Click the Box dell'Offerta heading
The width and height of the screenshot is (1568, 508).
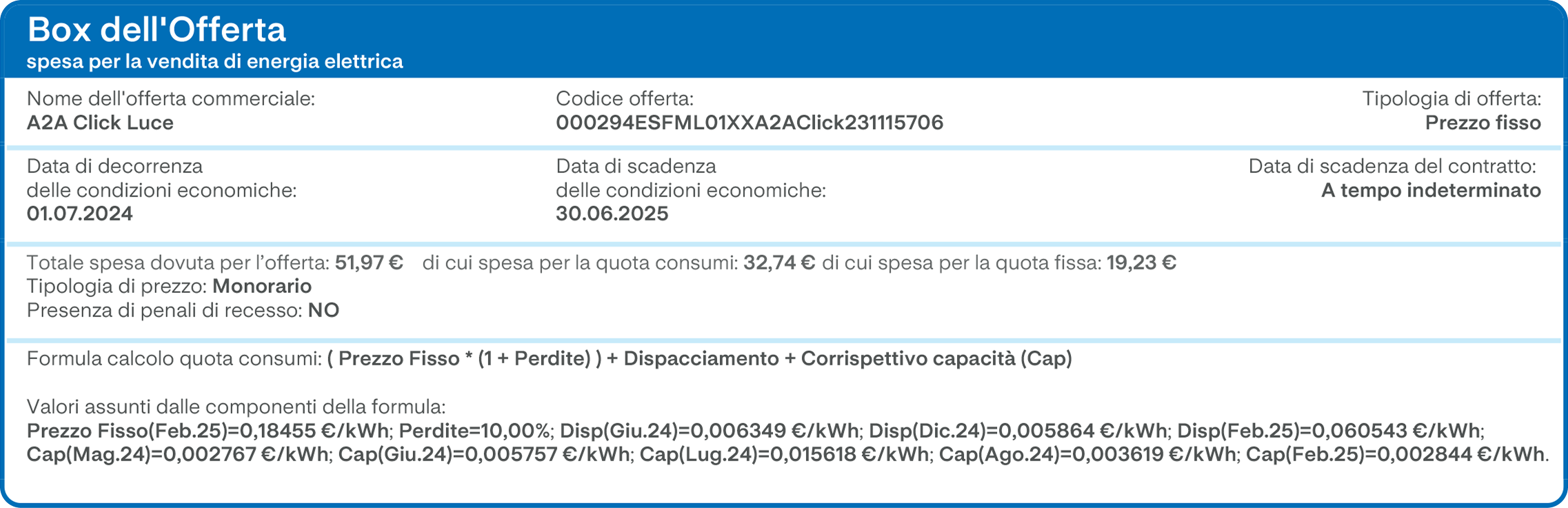(157, 30)
